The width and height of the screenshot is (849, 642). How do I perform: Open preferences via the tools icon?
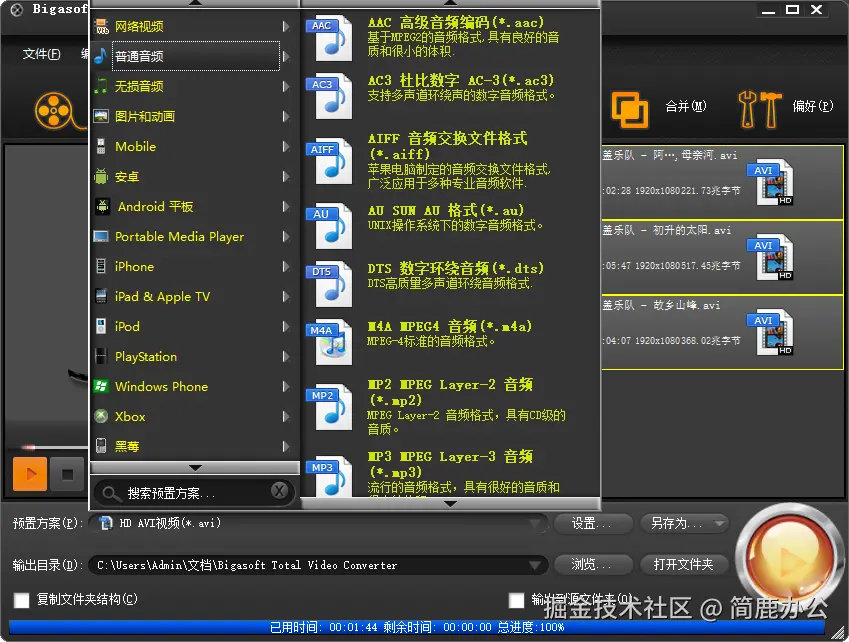tap(759, 109)
